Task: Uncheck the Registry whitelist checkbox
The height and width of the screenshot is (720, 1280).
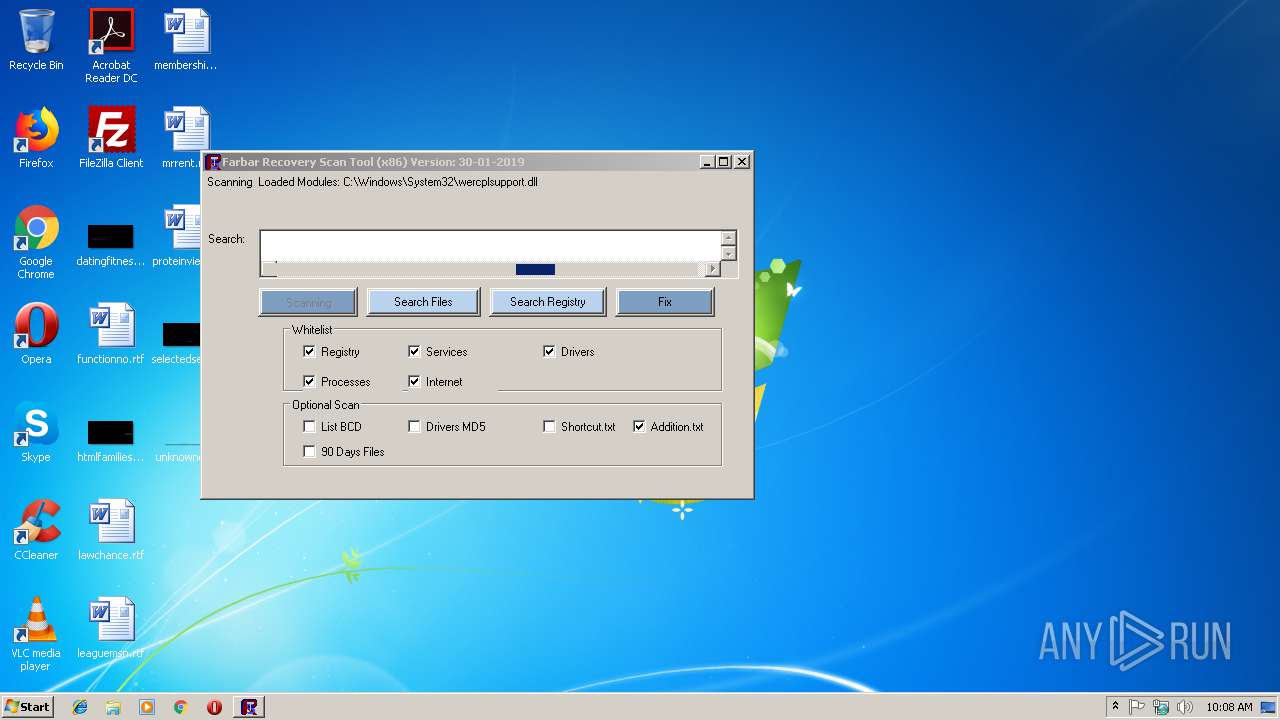Action: point(309,352)
